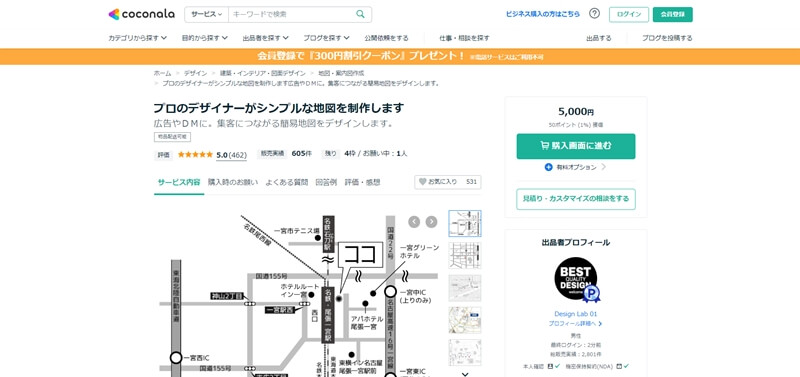Click ホーム breadcrumb link
The height and width of the screenshot is (377, 800).
coord(163,73)
